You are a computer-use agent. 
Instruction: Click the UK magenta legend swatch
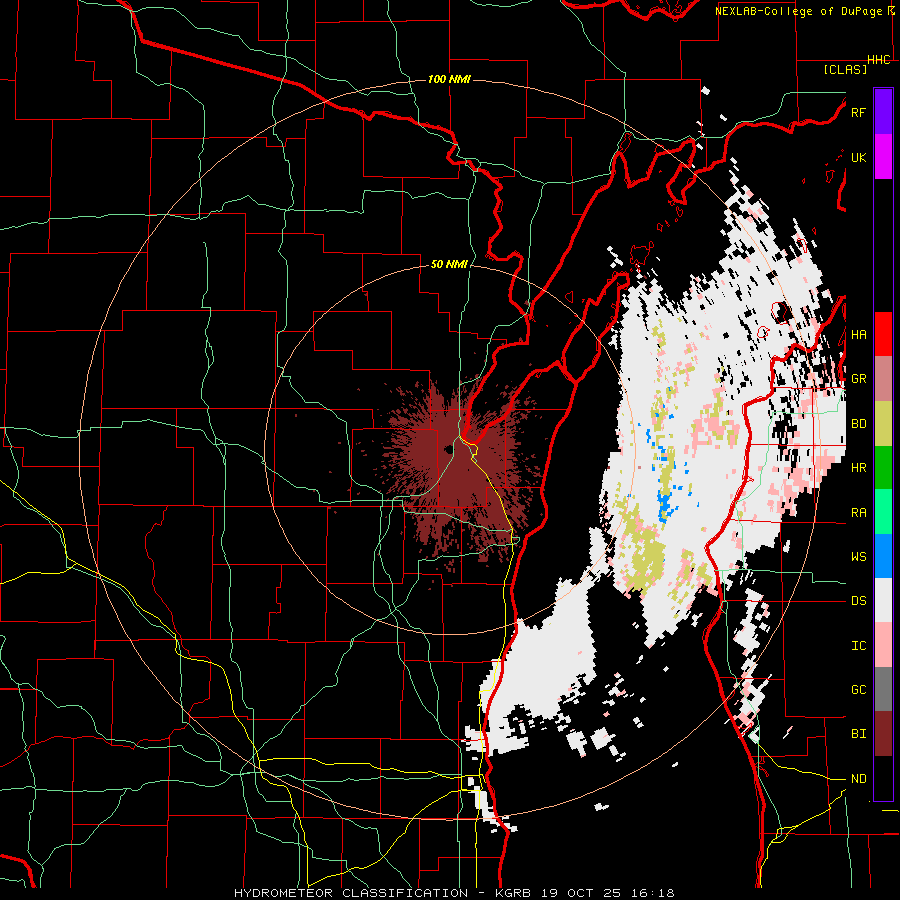tap(883, 157)
